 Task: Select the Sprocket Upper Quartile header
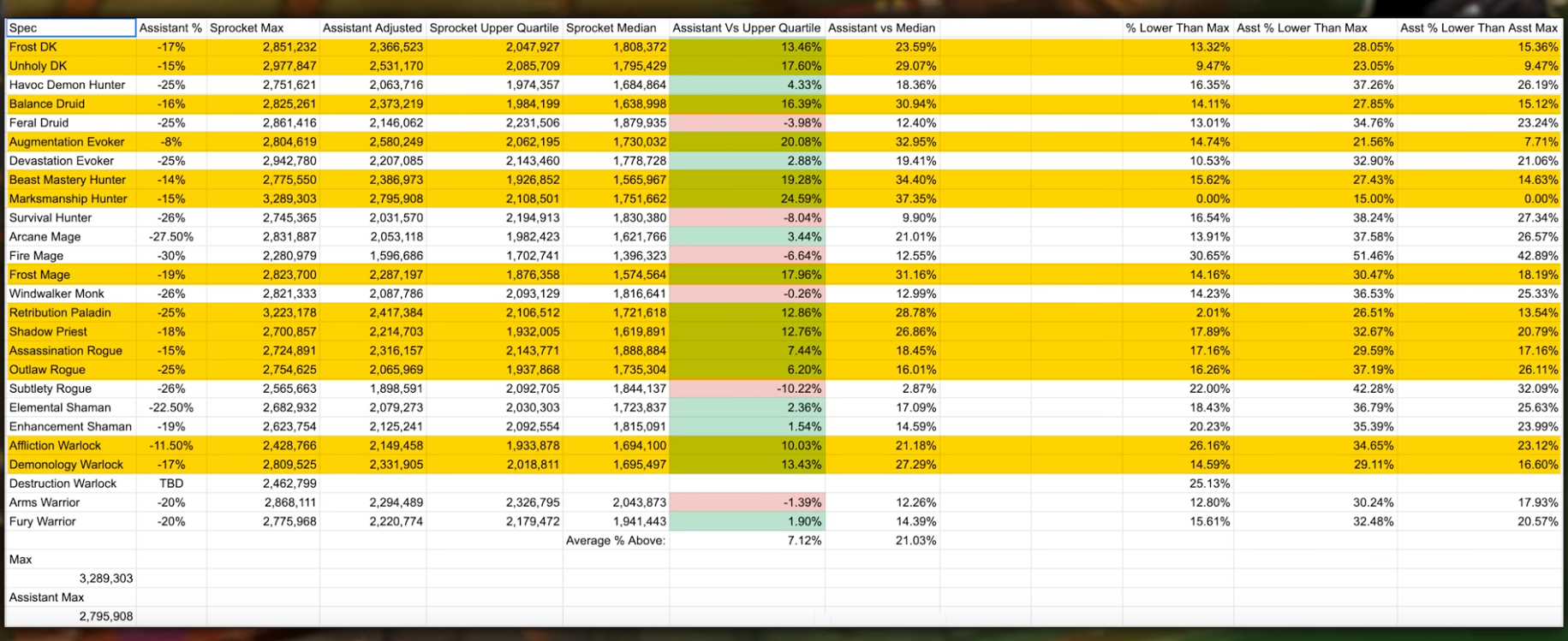point(494,27)
